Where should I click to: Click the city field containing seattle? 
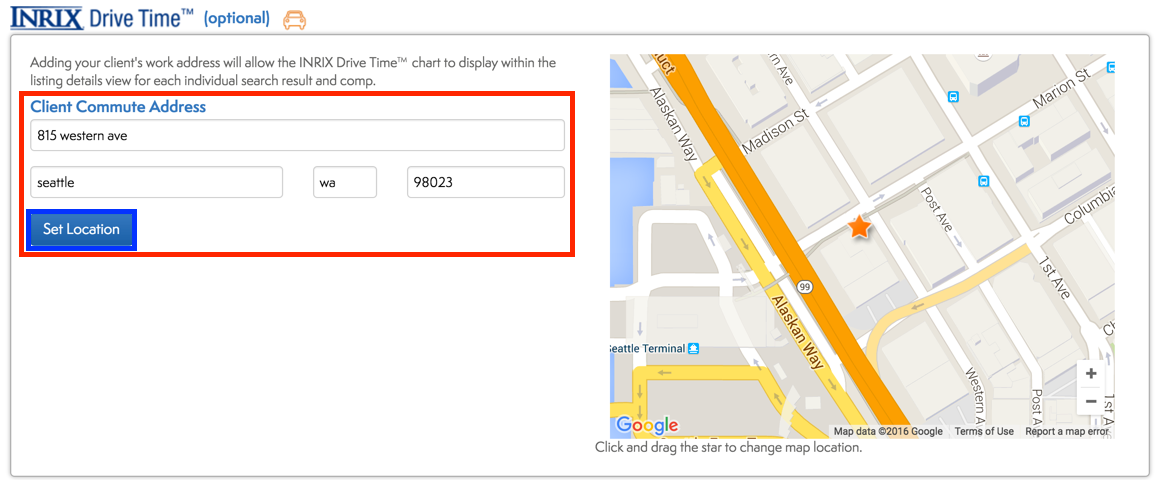pyautogui.click(x=156, y=182)
